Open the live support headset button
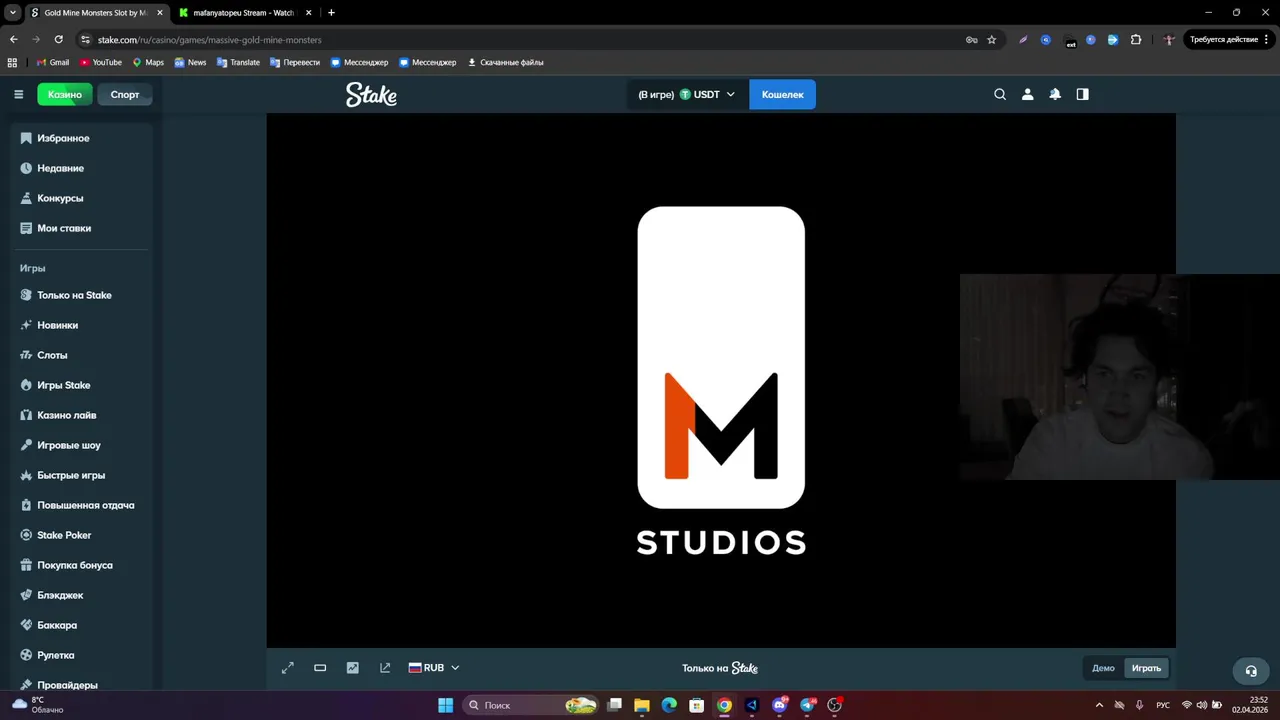The height and width of the screenshot is (720, 1280). [1250, 671]
